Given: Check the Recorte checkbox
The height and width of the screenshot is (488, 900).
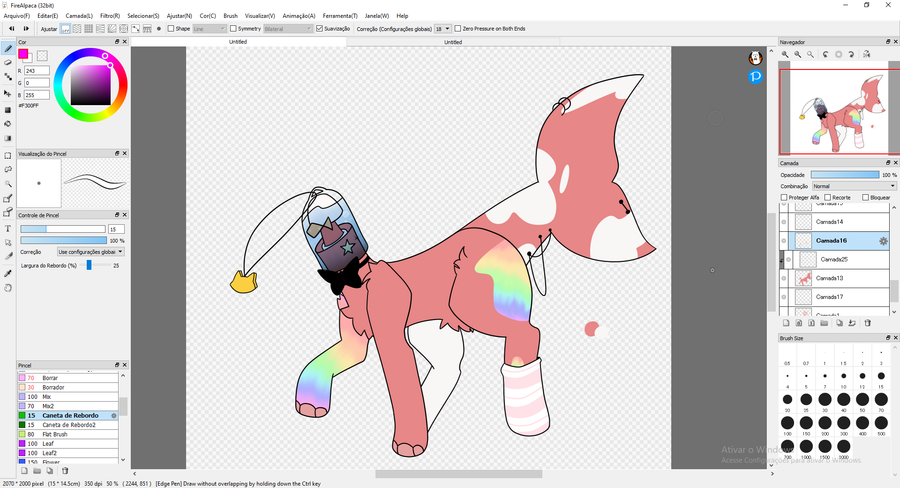Looking at the screenshot, I should click(828, 197).
